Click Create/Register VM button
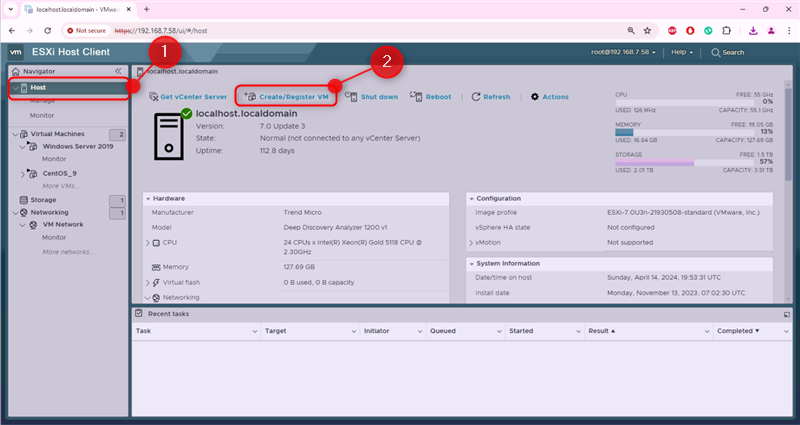 point(286,96)
